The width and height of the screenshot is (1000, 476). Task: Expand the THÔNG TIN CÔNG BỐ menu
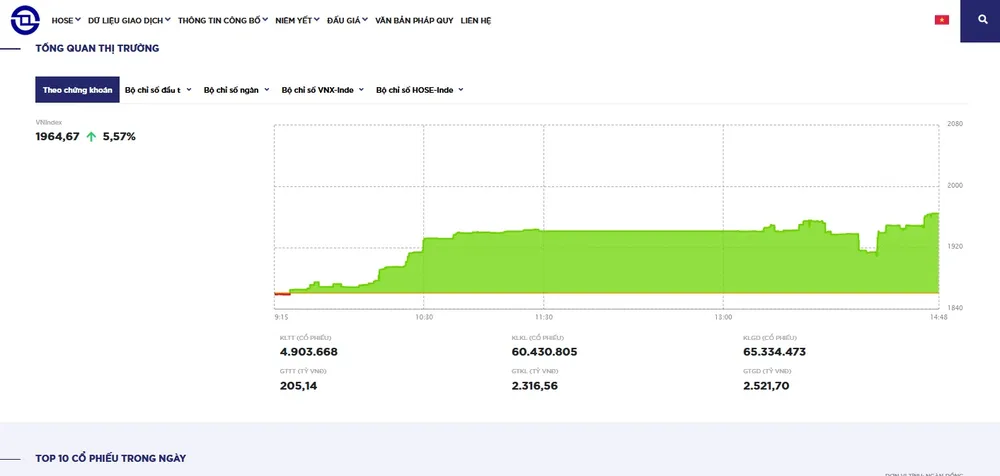tap(223, 20)
